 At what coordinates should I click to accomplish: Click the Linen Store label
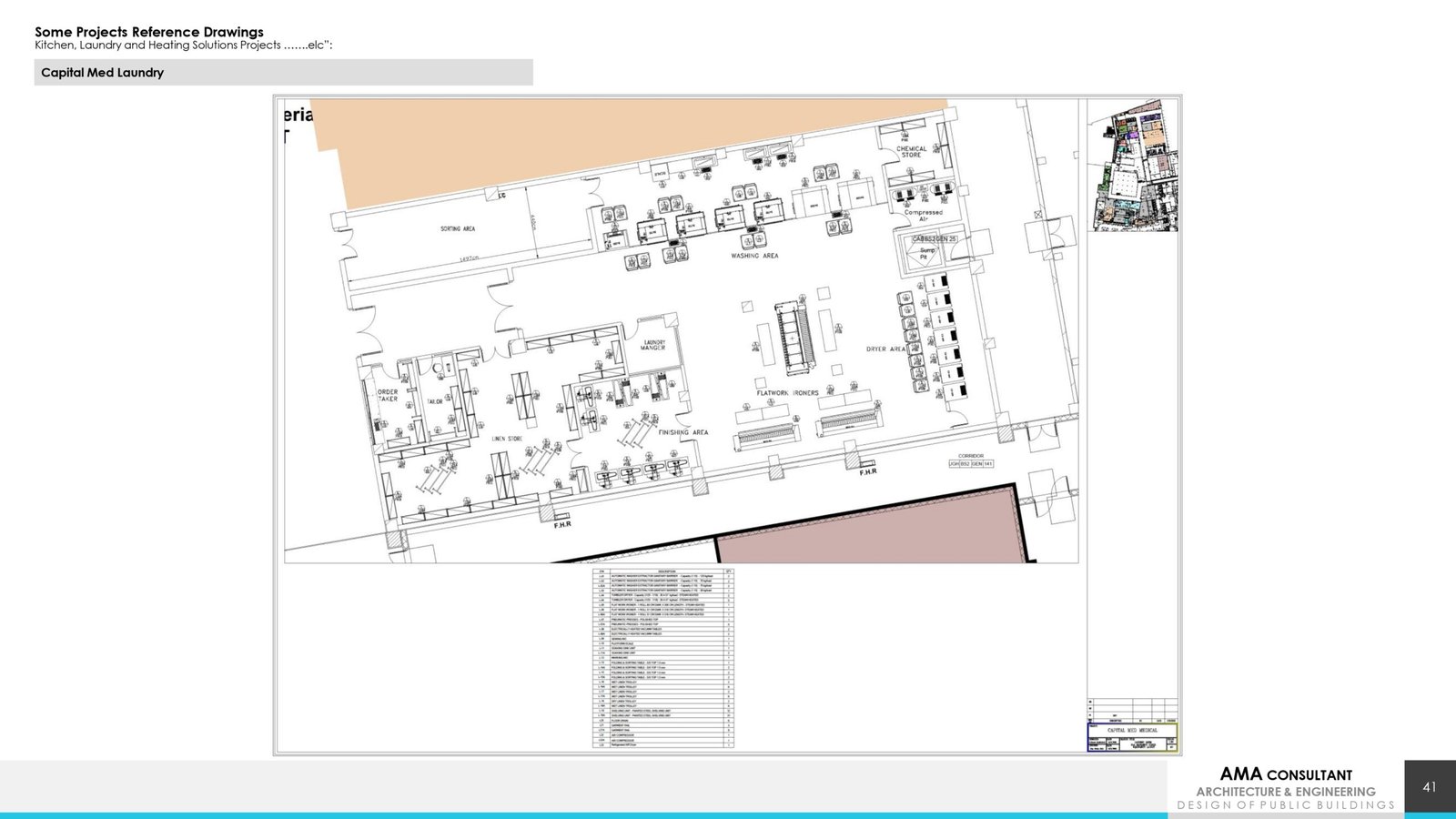coord(507,439)
